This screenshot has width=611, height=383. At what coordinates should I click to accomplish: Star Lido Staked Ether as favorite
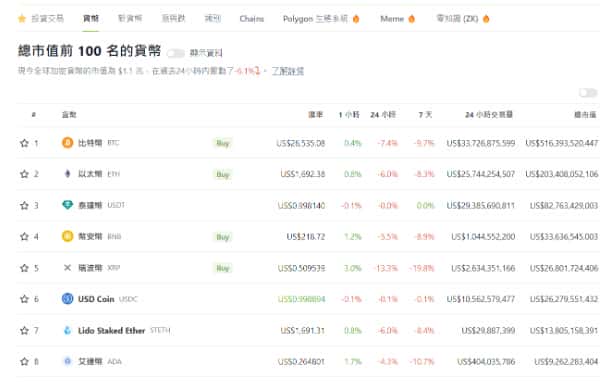tap(24, 330)
